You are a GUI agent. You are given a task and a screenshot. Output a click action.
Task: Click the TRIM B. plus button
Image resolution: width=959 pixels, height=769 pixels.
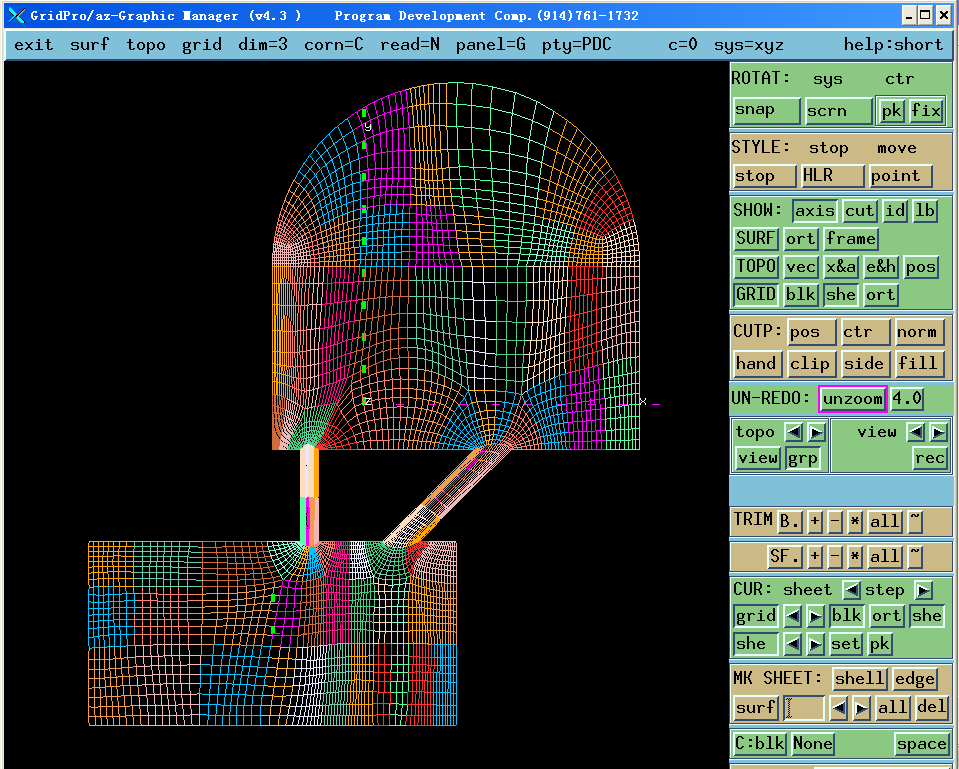815,521
